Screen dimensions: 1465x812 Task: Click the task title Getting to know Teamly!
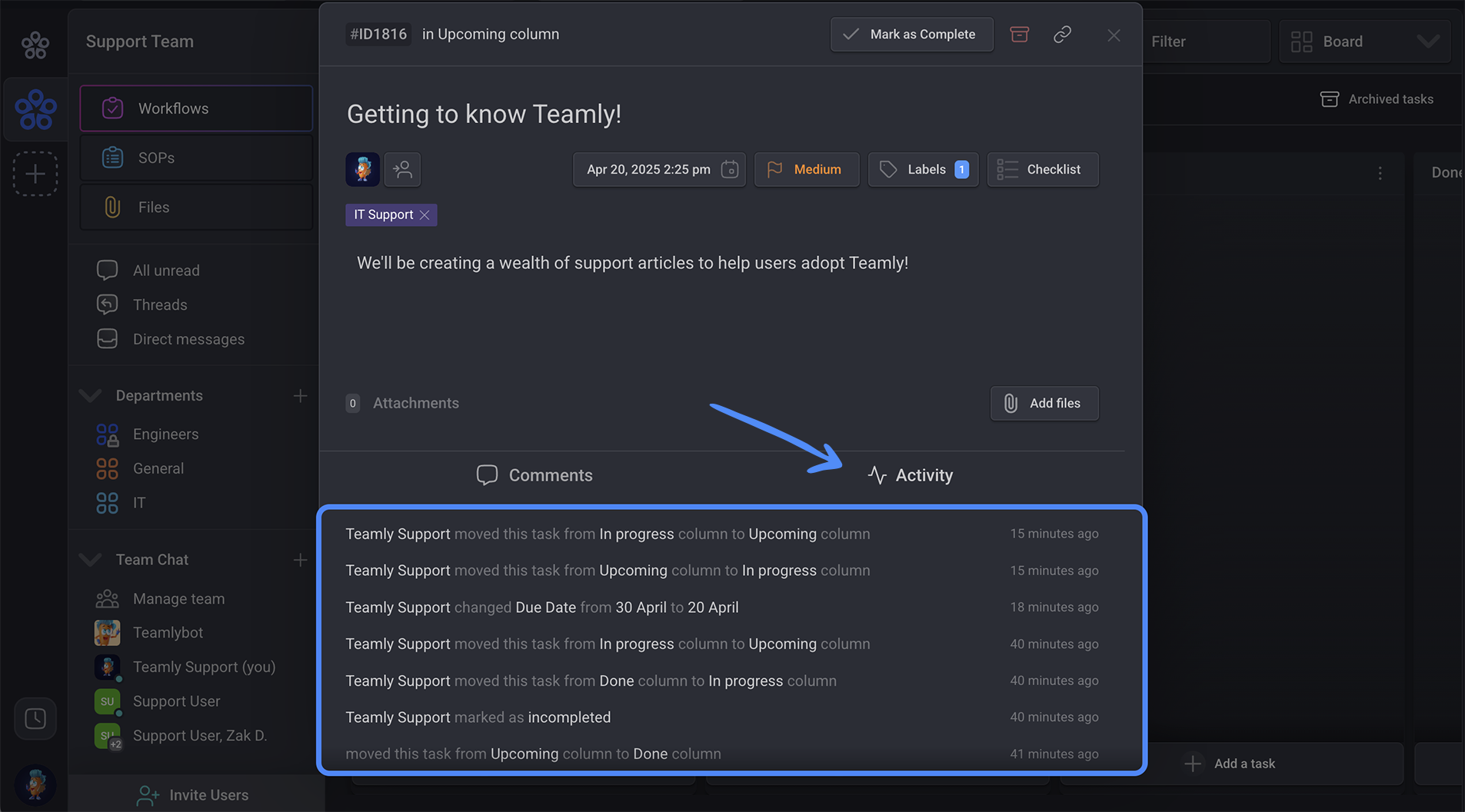(484, 114)
